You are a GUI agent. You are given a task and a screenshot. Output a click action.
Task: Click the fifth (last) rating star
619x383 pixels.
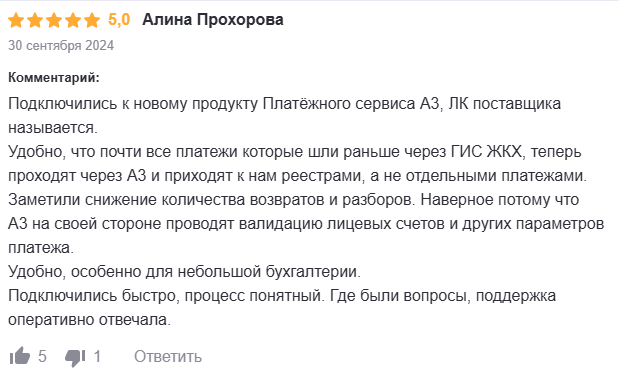pyautogui.click(x=92, y=20)
